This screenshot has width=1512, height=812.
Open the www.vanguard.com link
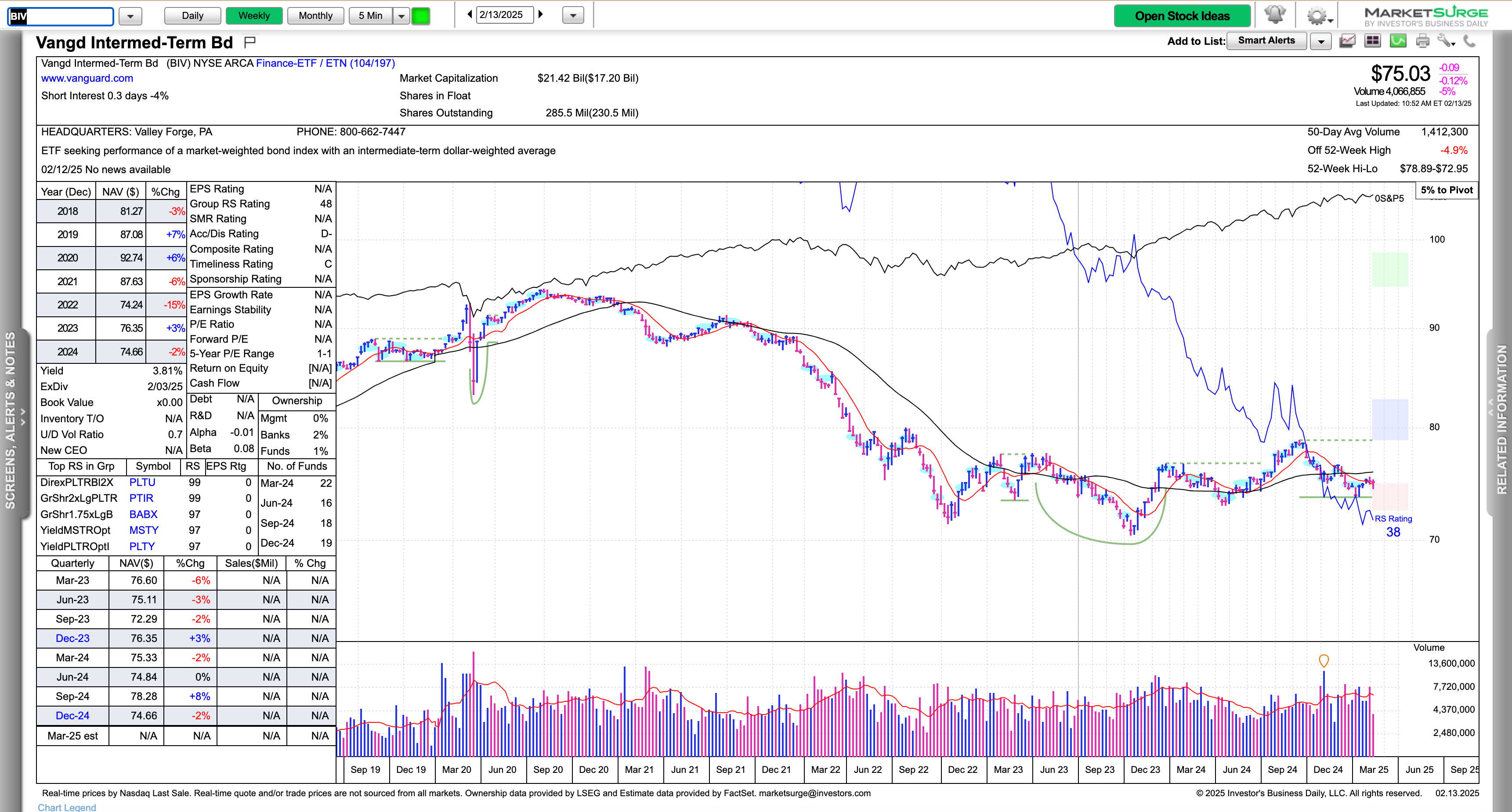tap(87, 78)
